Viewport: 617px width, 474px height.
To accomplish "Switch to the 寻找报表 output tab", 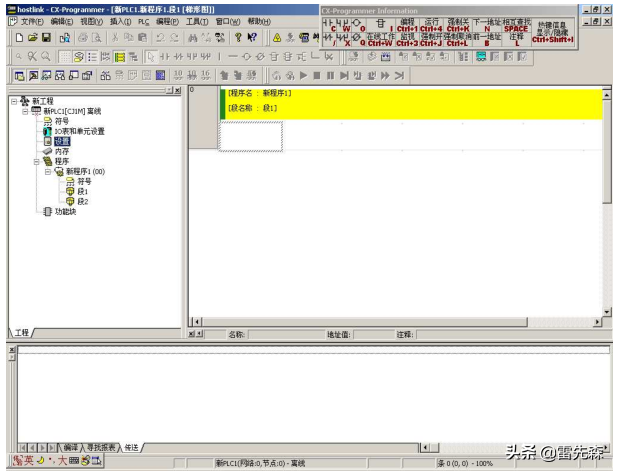I will [x=101, y=447].
